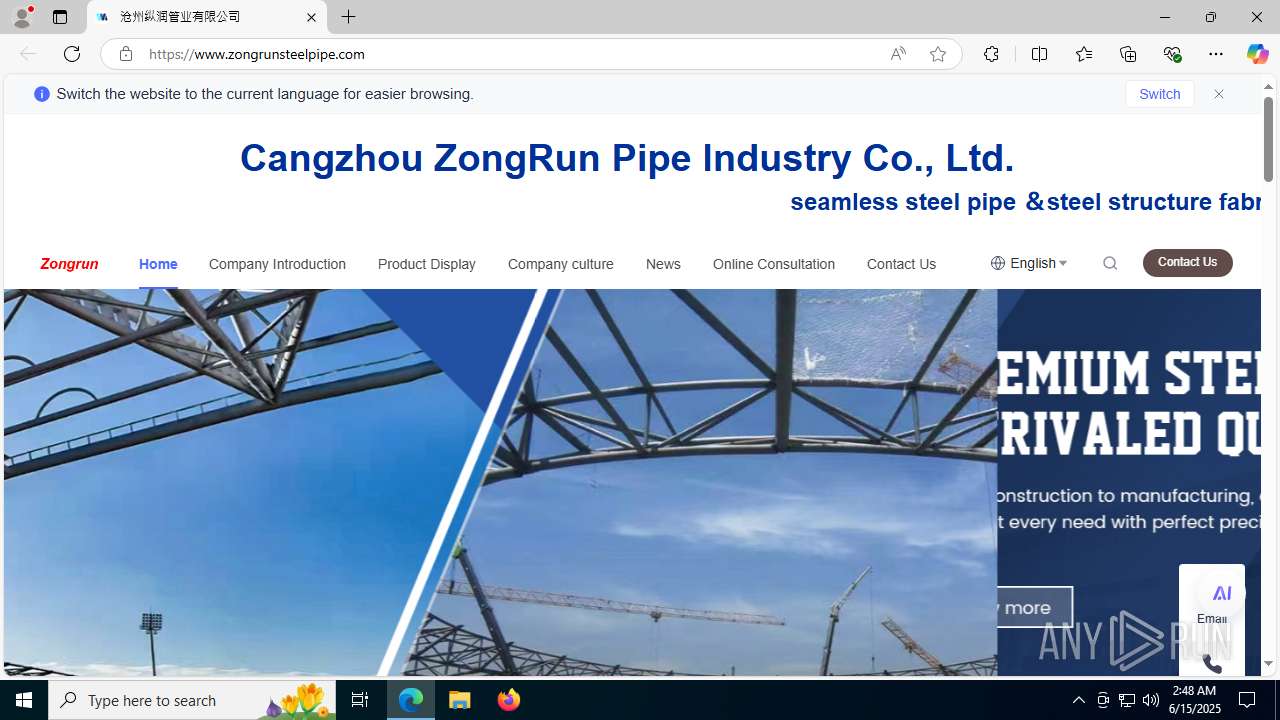This screenshot has height=720, width=1280.
Task: Click the Cangzhou ZongRun Pipe Industry heading
Action: 627,158
